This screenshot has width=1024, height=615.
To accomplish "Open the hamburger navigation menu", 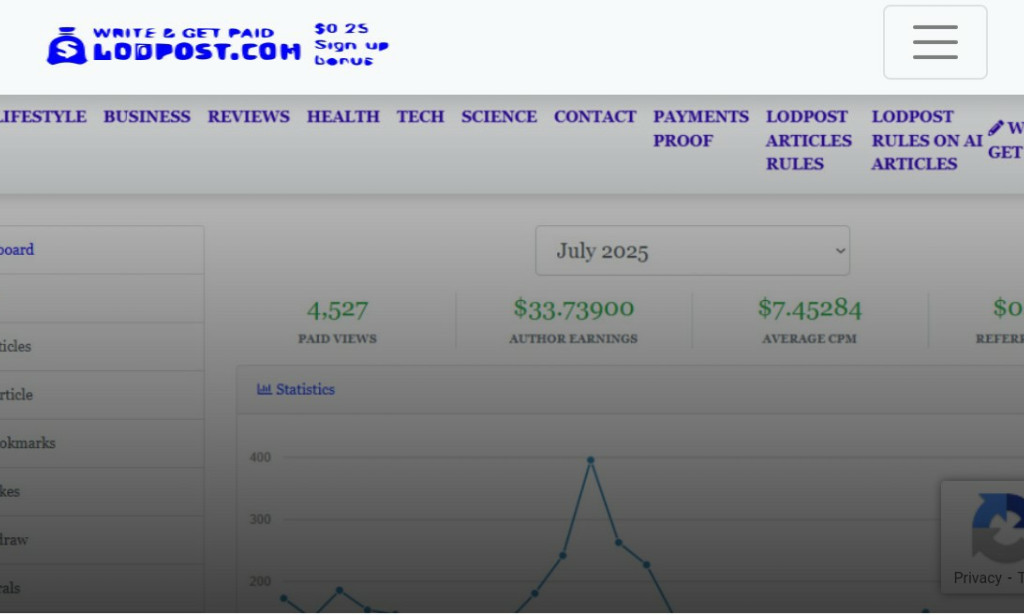I will 934,42.
